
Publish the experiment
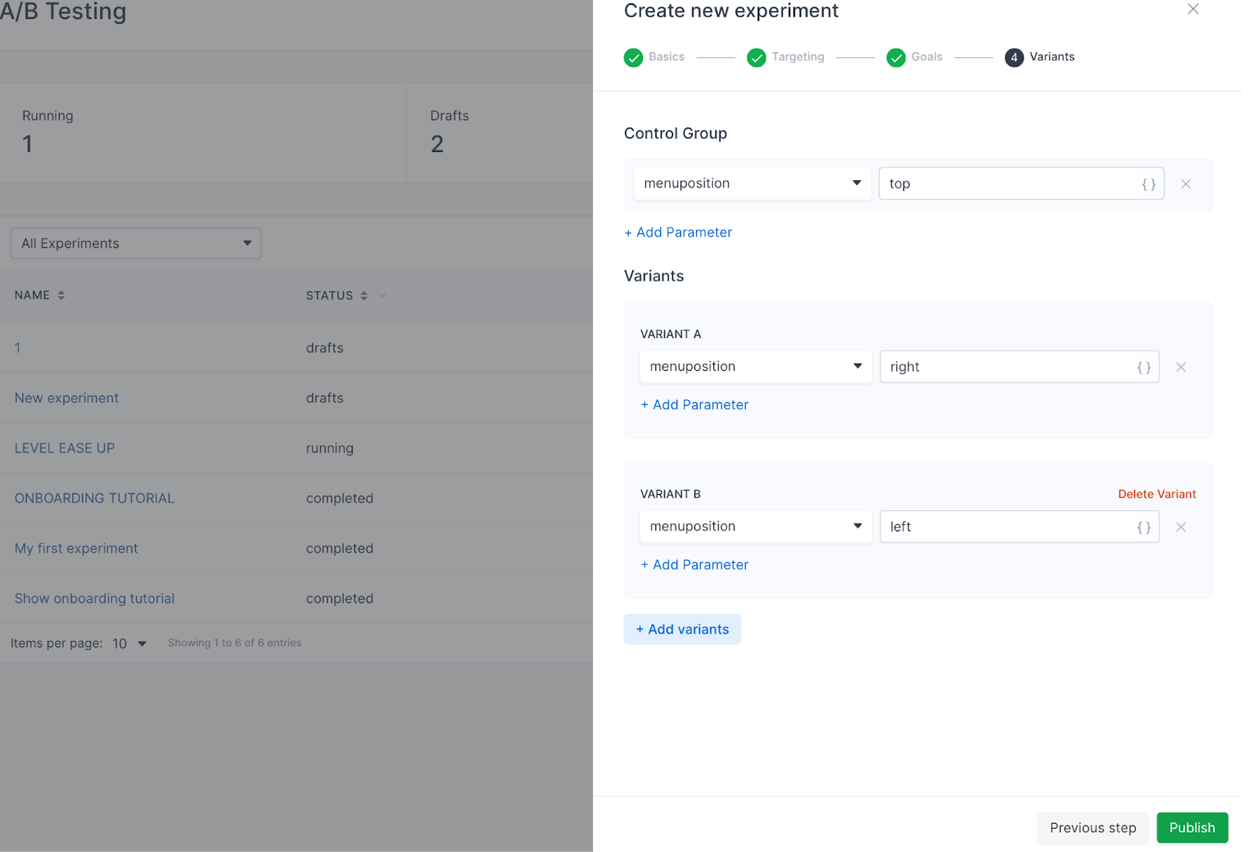(1192, 828)
